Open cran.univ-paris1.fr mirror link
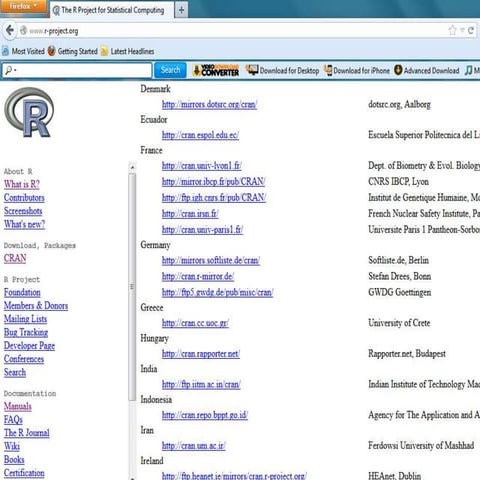 tap(202, 230)
